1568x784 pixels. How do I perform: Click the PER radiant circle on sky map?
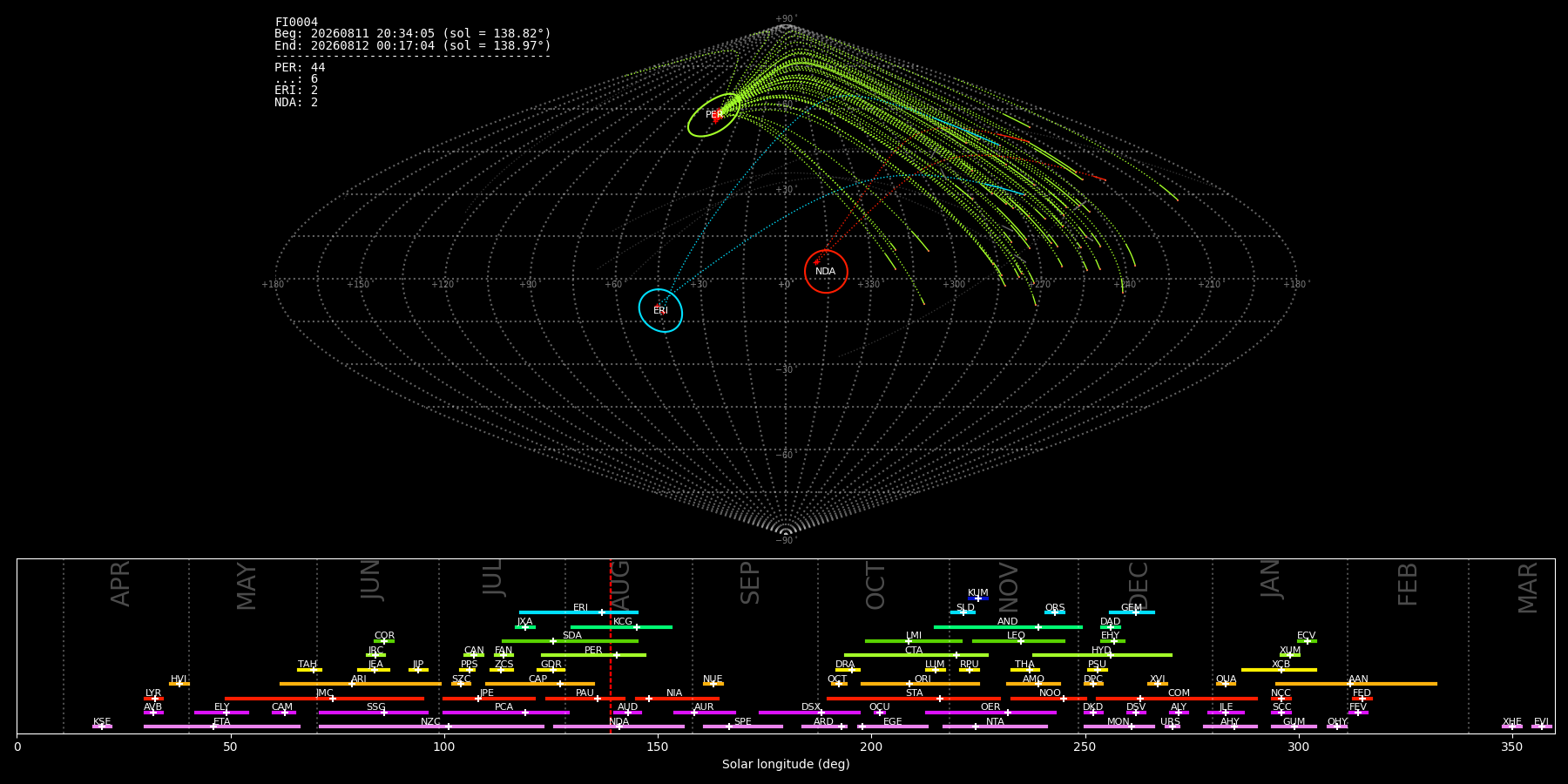point(714,115)
